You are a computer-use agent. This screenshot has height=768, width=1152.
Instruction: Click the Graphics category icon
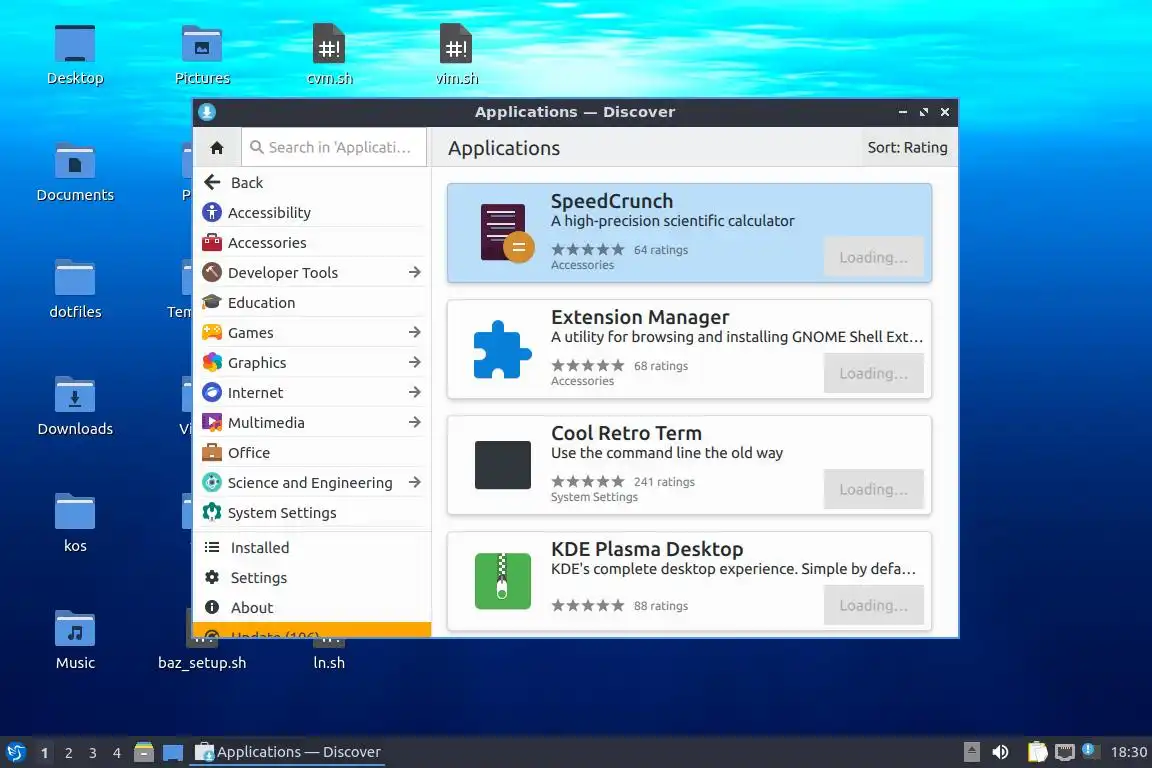[212, 362]
